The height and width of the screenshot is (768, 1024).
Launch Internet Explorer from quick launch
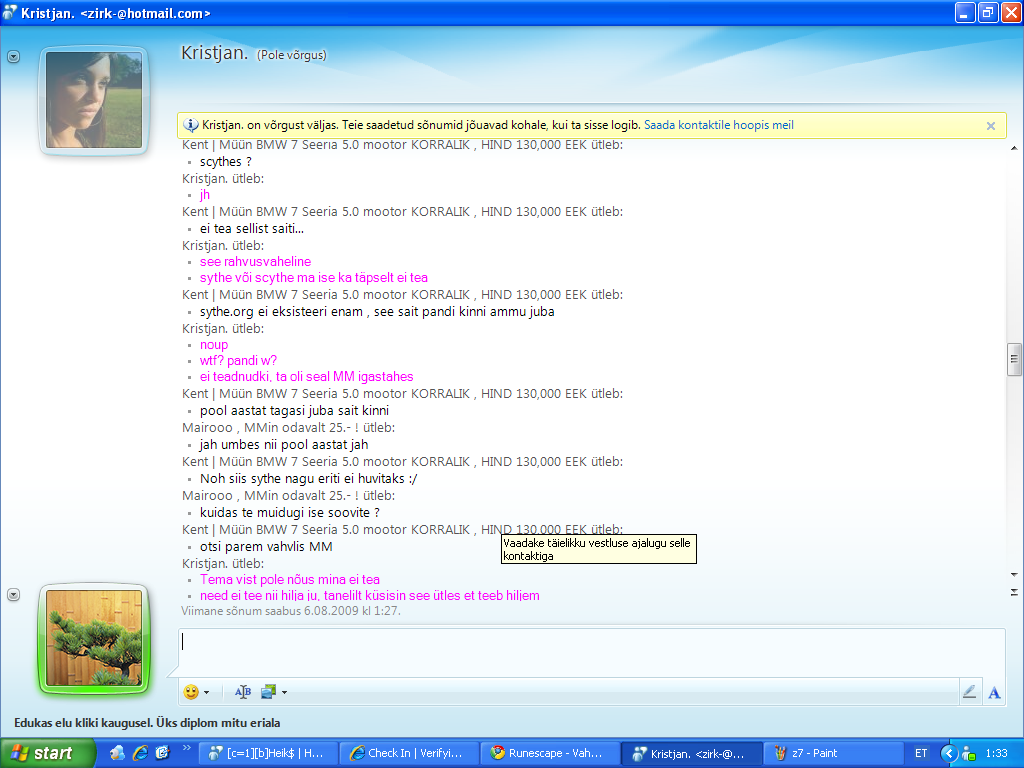point(140,753)
